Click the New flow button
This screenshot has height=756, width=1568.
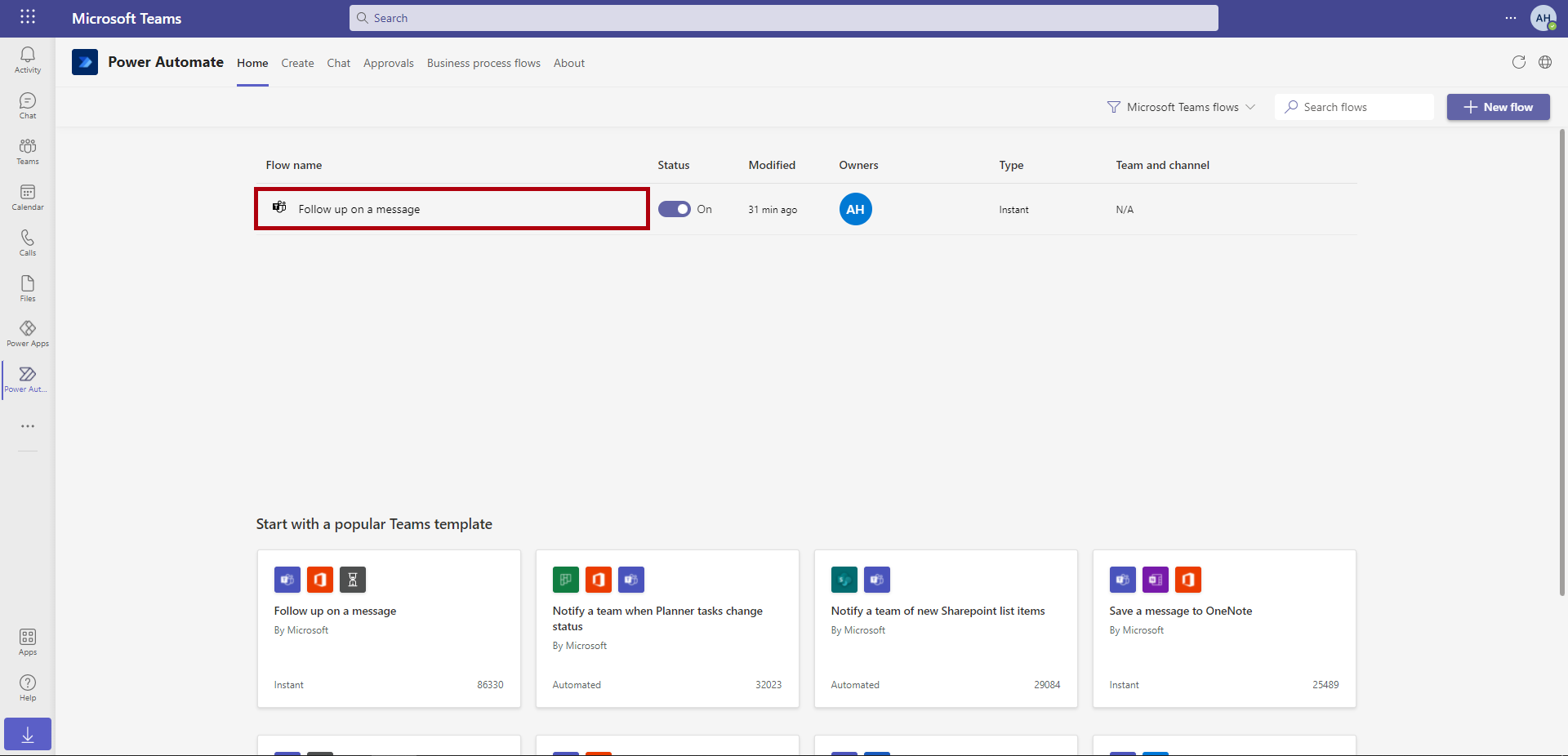click(1499, 107)
